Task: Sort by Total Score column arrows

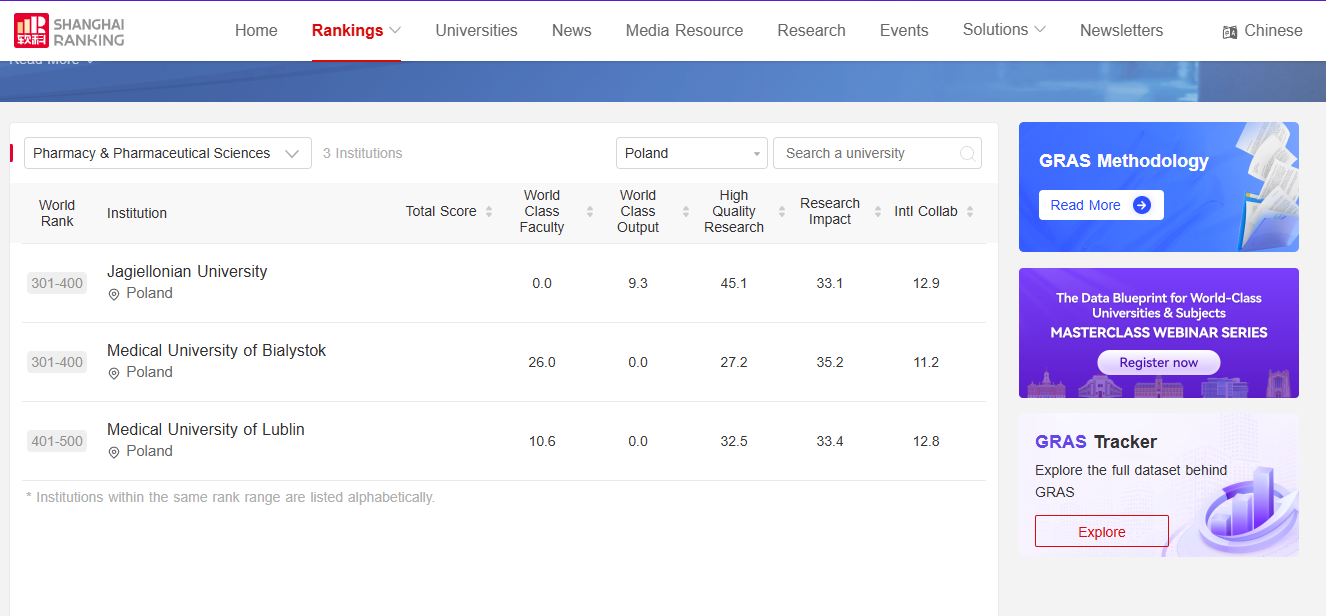Action: (489, 211)
